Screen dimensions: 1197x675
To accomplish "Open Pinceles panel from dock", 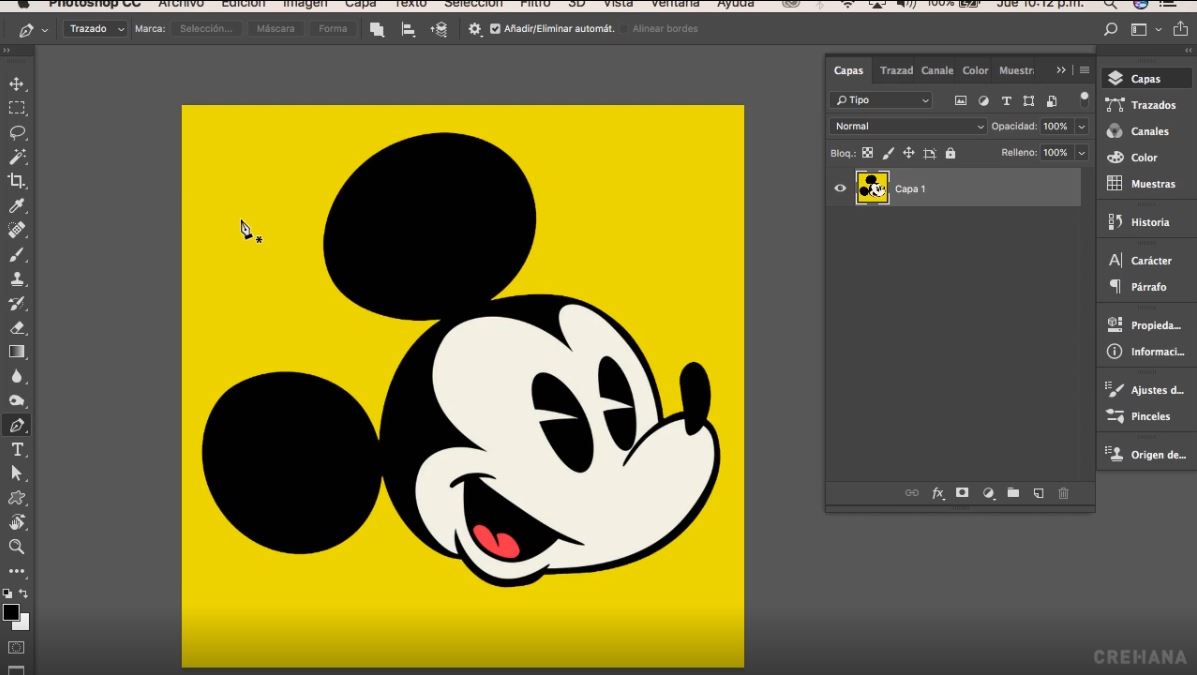I will 1146,416.
